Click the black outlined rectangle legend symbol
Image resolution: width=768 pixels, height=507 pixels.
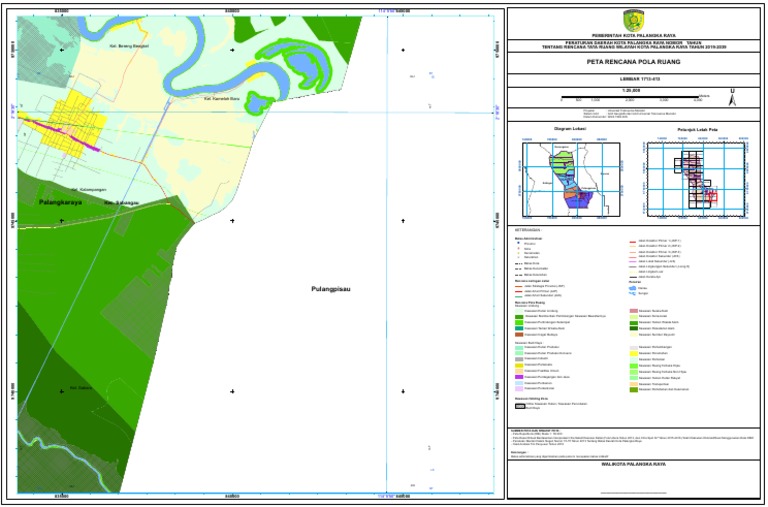point(520,406)
